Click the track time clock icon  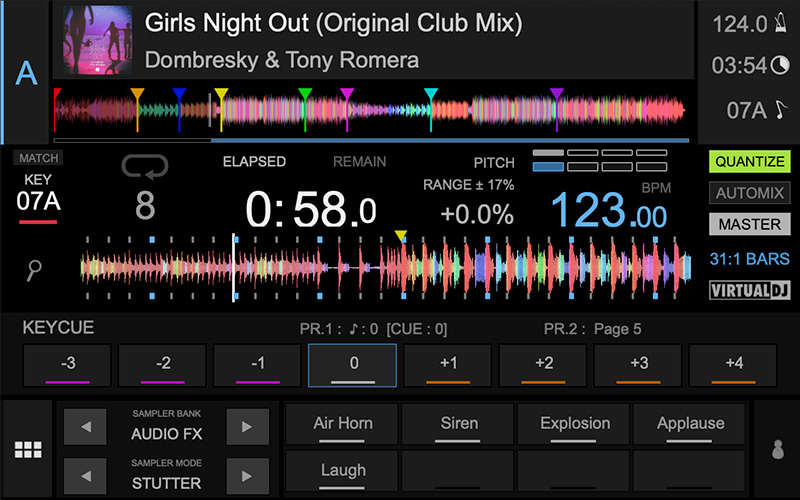[x=780, y=67]
